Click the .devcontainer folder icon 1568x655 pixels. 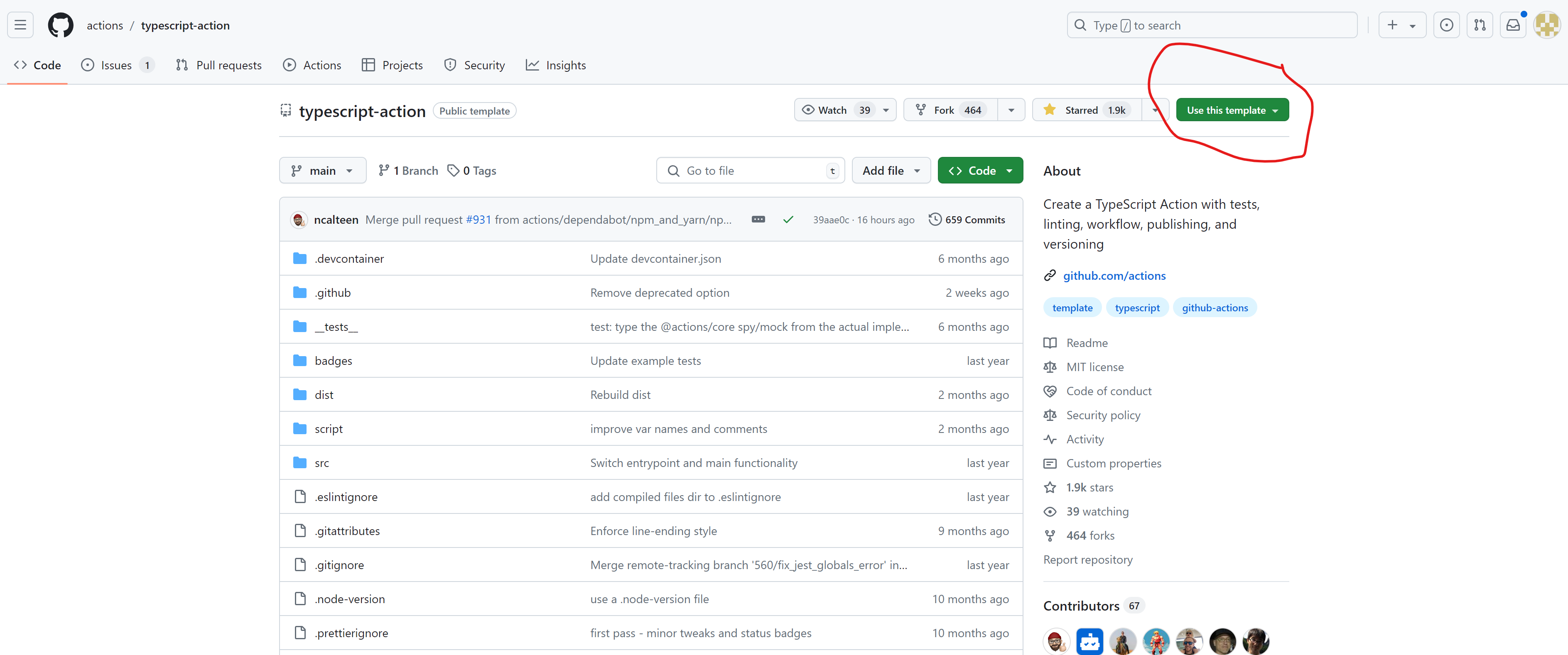pos(299,259)
